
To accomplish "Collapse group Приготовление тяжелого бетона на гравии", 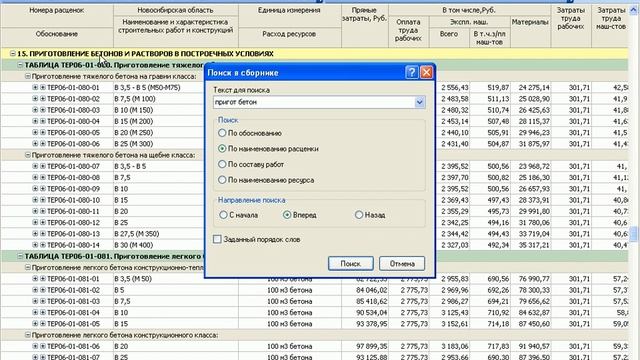I will tap(28, 76).
